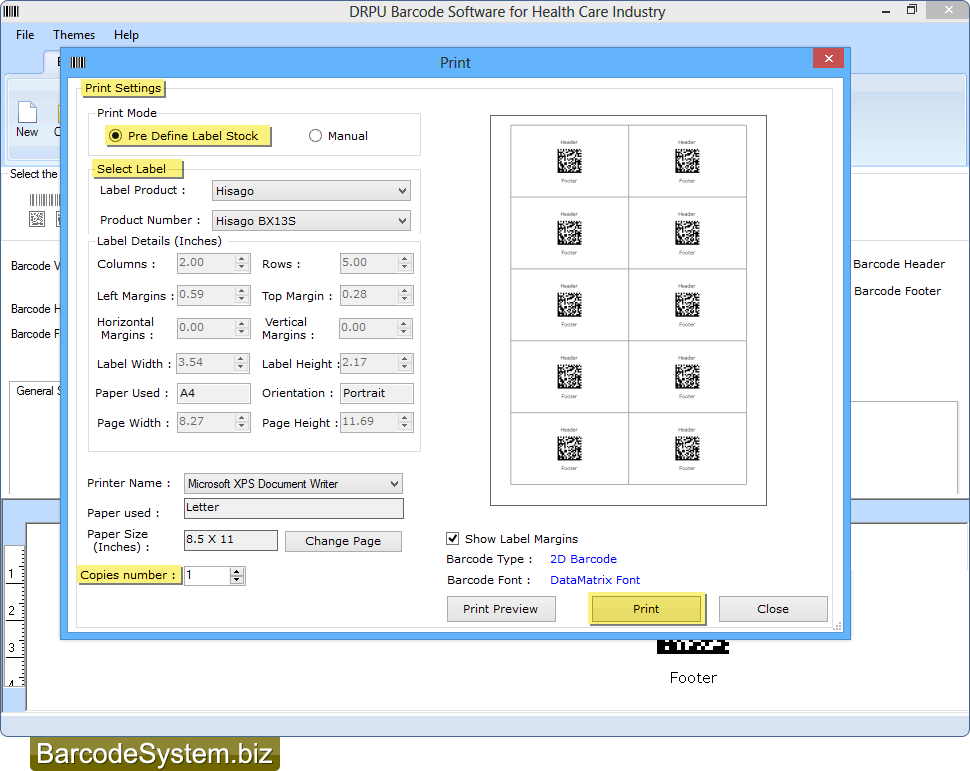970x771 pixels.
Task: Click the Print Preview button
Action: point(501,609)
